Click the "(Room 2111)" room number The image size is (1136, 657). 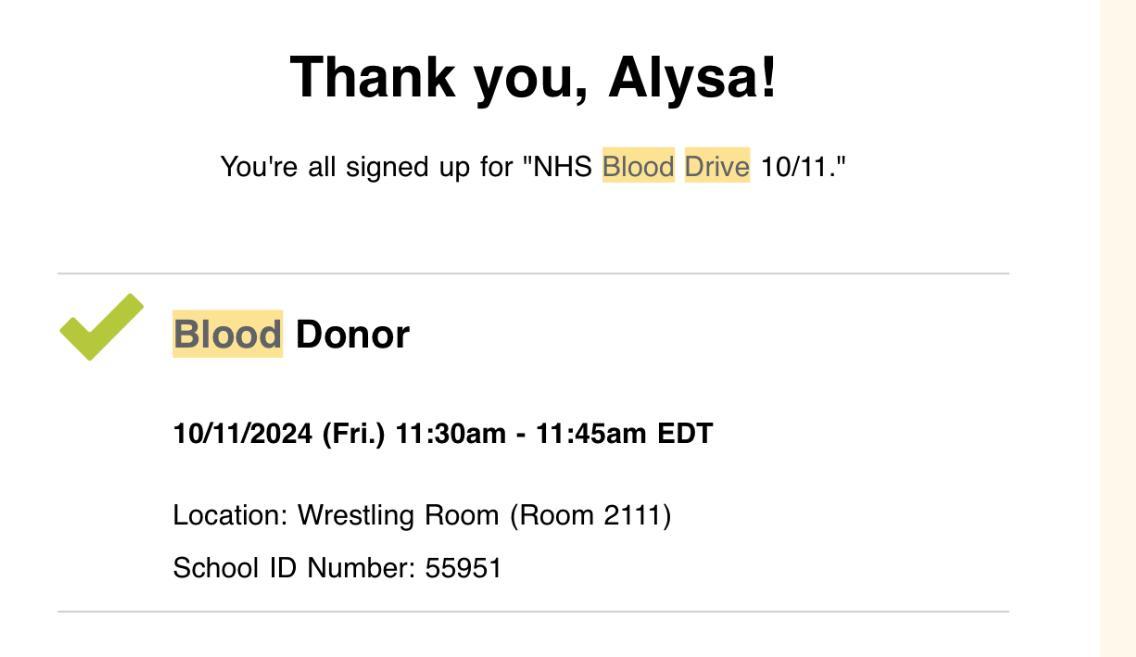590,515
